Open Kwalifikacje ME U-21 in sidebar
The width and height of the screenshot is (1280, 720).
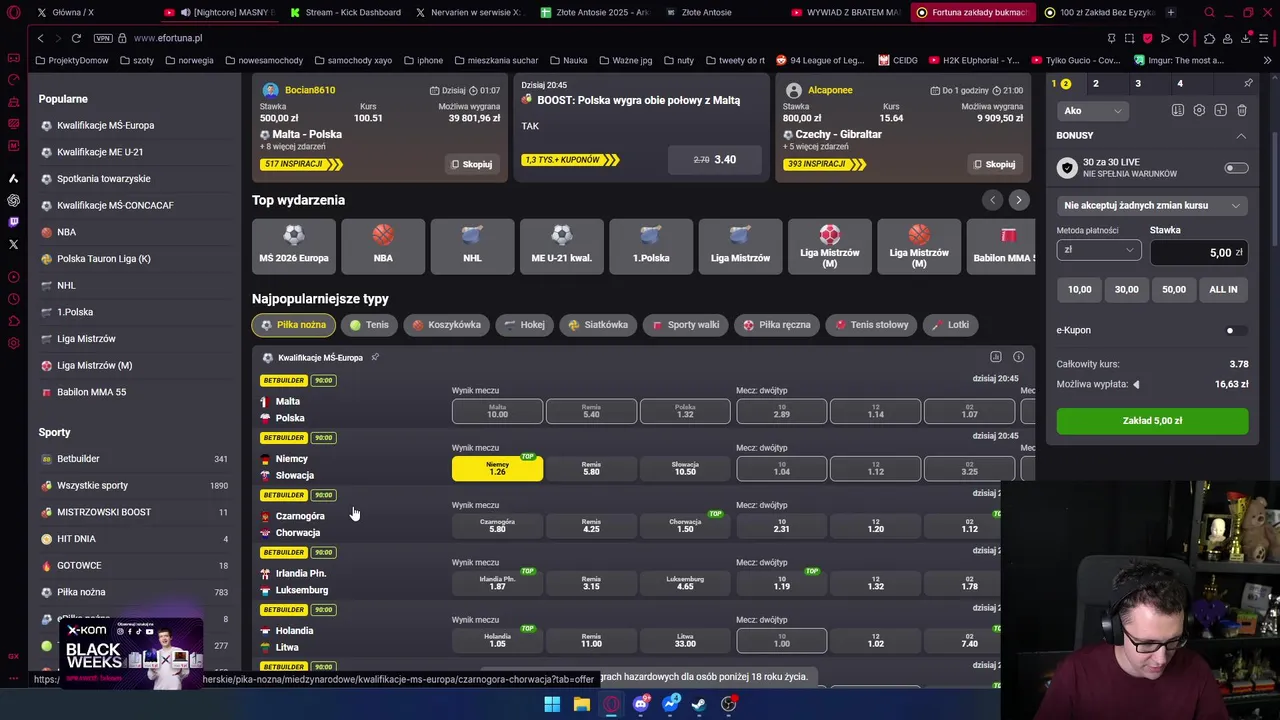tap(100, 152)
